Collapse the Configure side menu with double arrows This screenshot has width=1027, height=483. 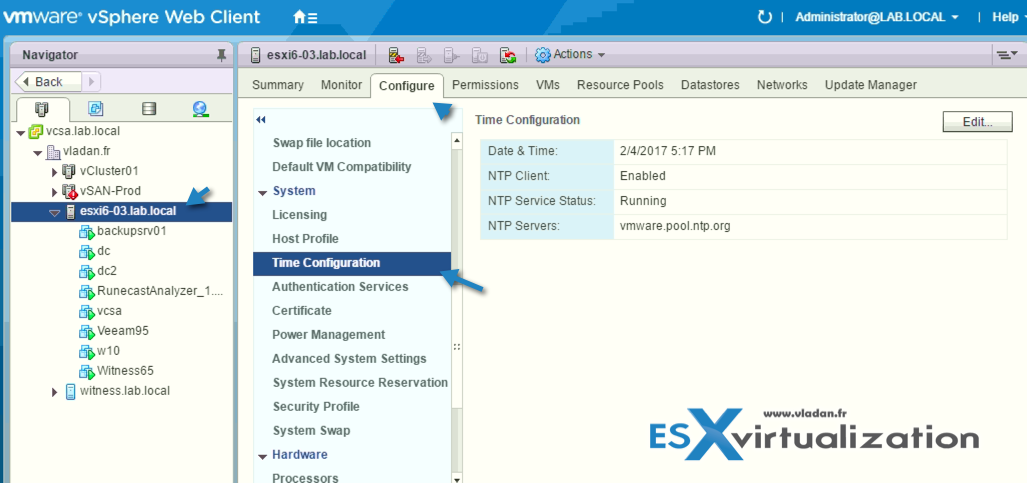click(261, 120)
